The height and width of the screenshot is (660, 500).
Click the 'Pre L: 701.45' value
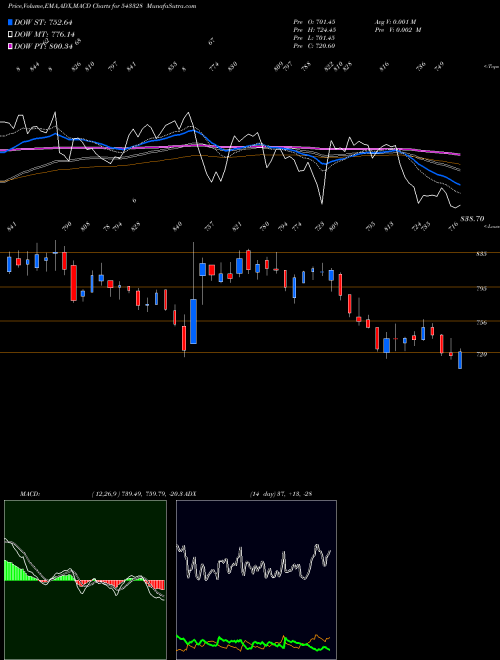[x=314, y=38]
